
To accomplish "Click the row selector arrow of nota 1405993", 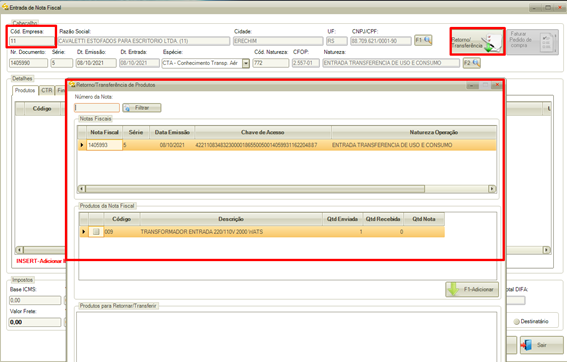I will pyautogui.click(x=82, y=145).
